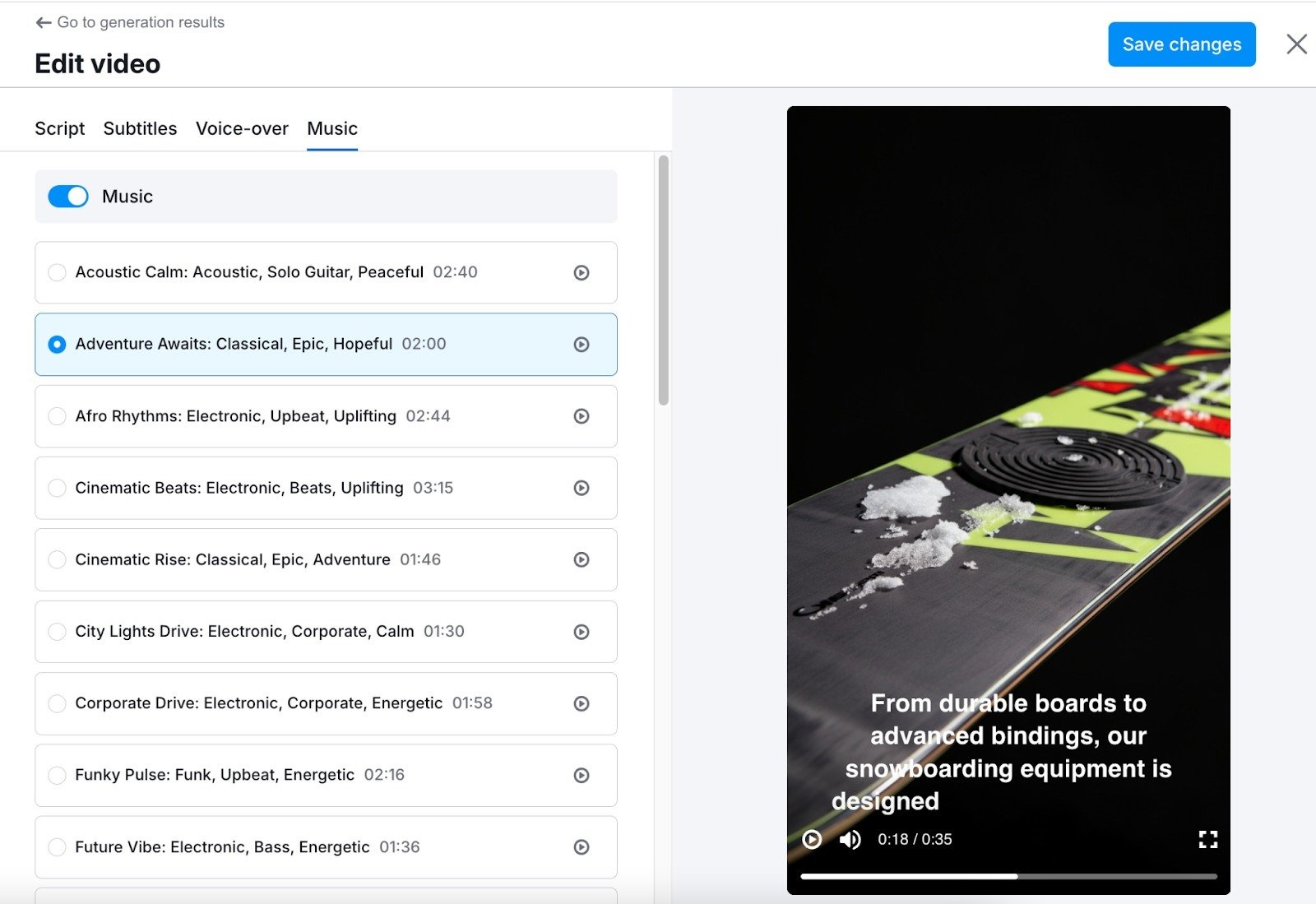This screenshot has height=904, width=1316.
Task: Go back to generation results
Action: pyautogui.click(x=130, y=22)
